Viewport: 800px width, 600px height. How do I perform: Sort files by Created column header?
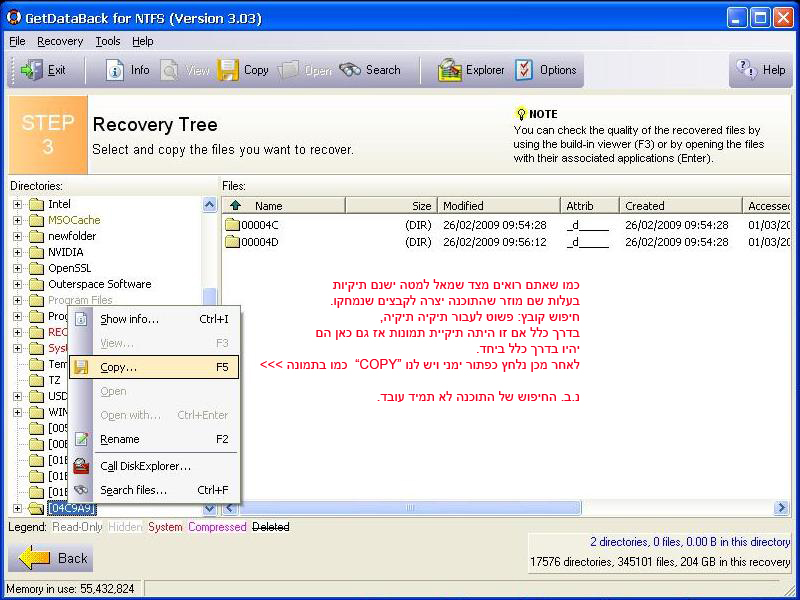tap(681, 206)
